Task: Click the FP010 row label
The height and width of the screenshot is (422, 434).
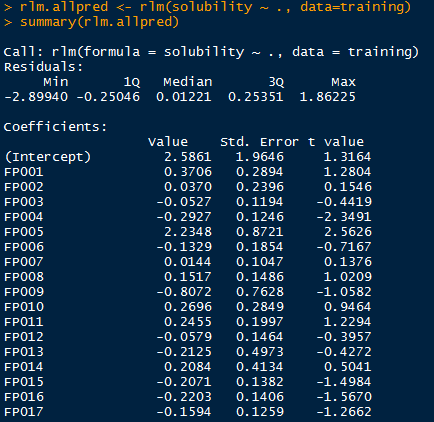Action: [24, 307]
